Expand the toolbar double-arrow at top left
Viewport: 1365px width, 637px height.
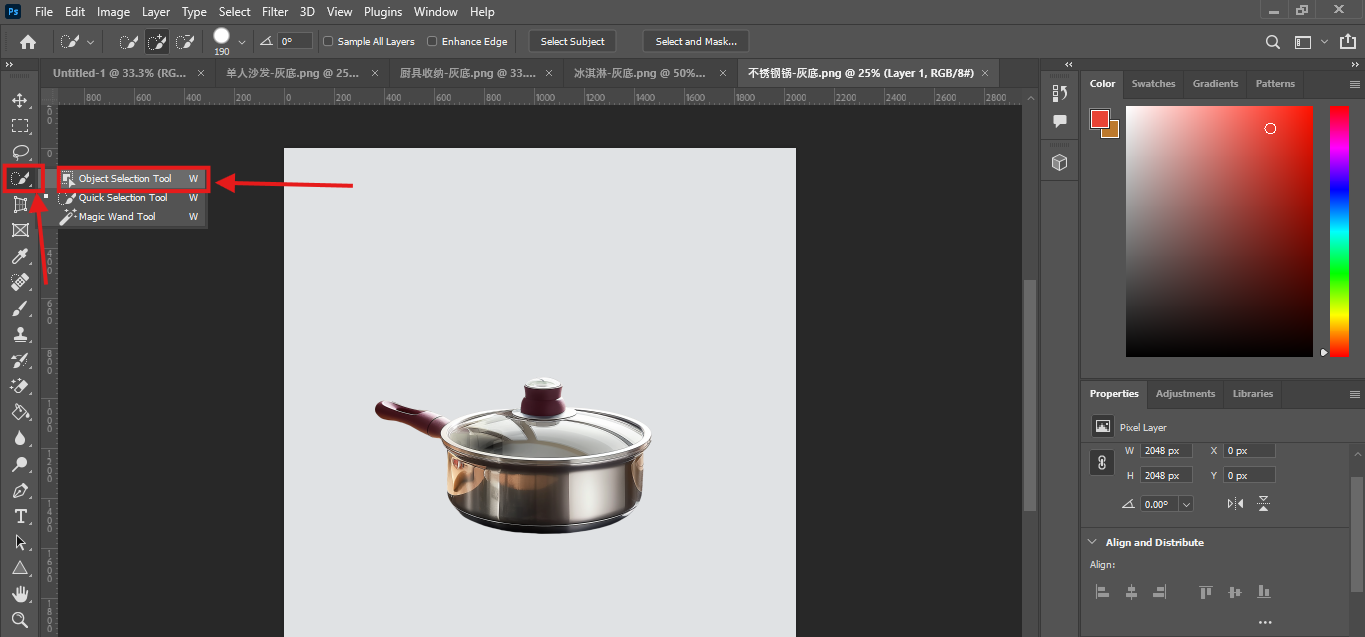click(9, 64)
